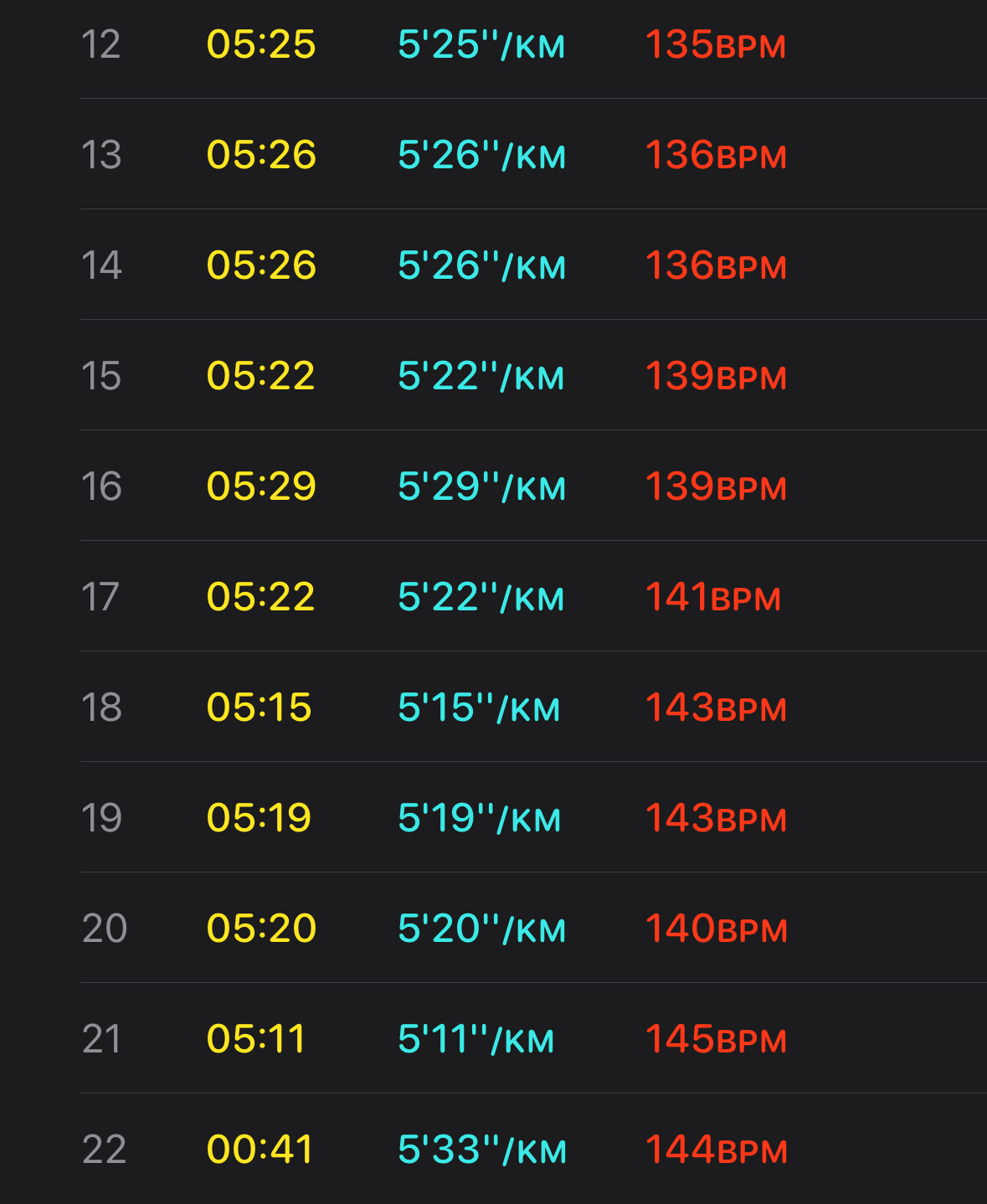Tap the 05:22 time on split 15
Image resolution: width=987 pixels, height=1204 pixels.
[x=261, y=376]
